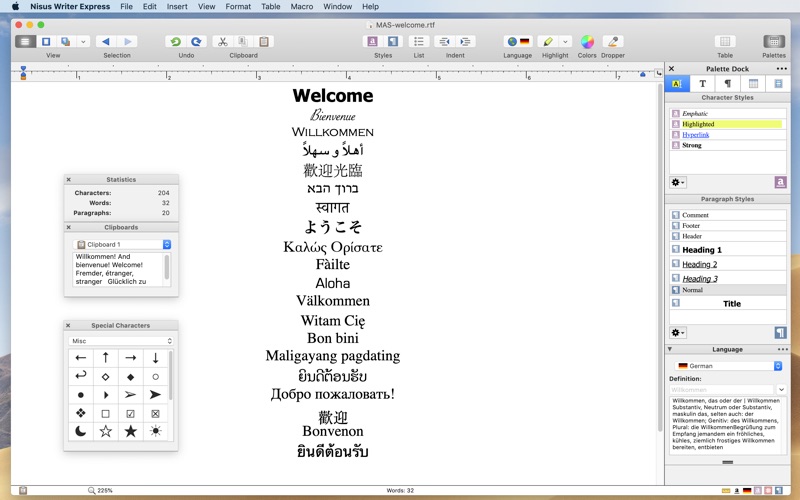Open character styles toolbar icon

[372, 41]
